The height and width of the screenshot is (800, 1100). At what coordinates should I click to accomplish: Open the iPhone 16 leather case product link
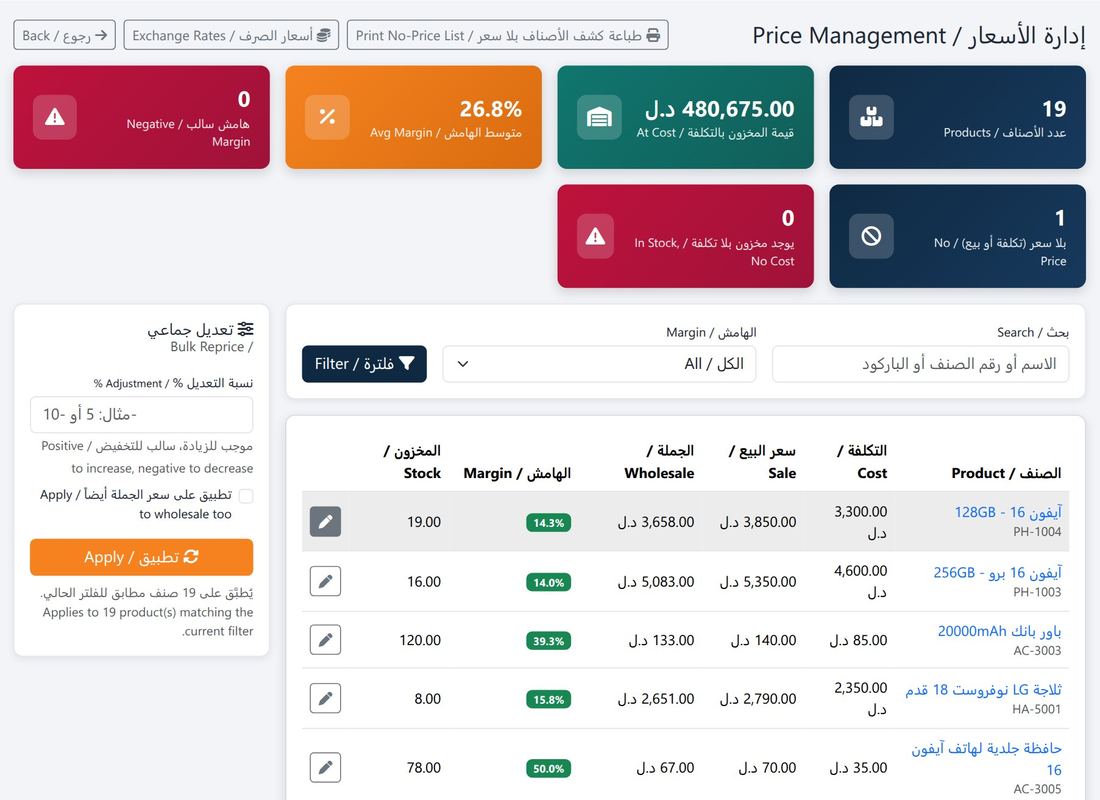[x=986, y=759]
